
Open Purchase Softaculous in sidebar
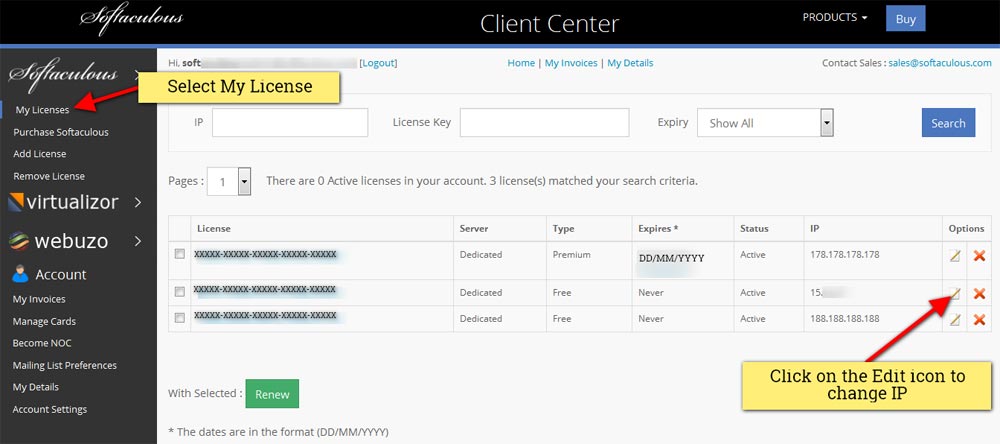61,132
